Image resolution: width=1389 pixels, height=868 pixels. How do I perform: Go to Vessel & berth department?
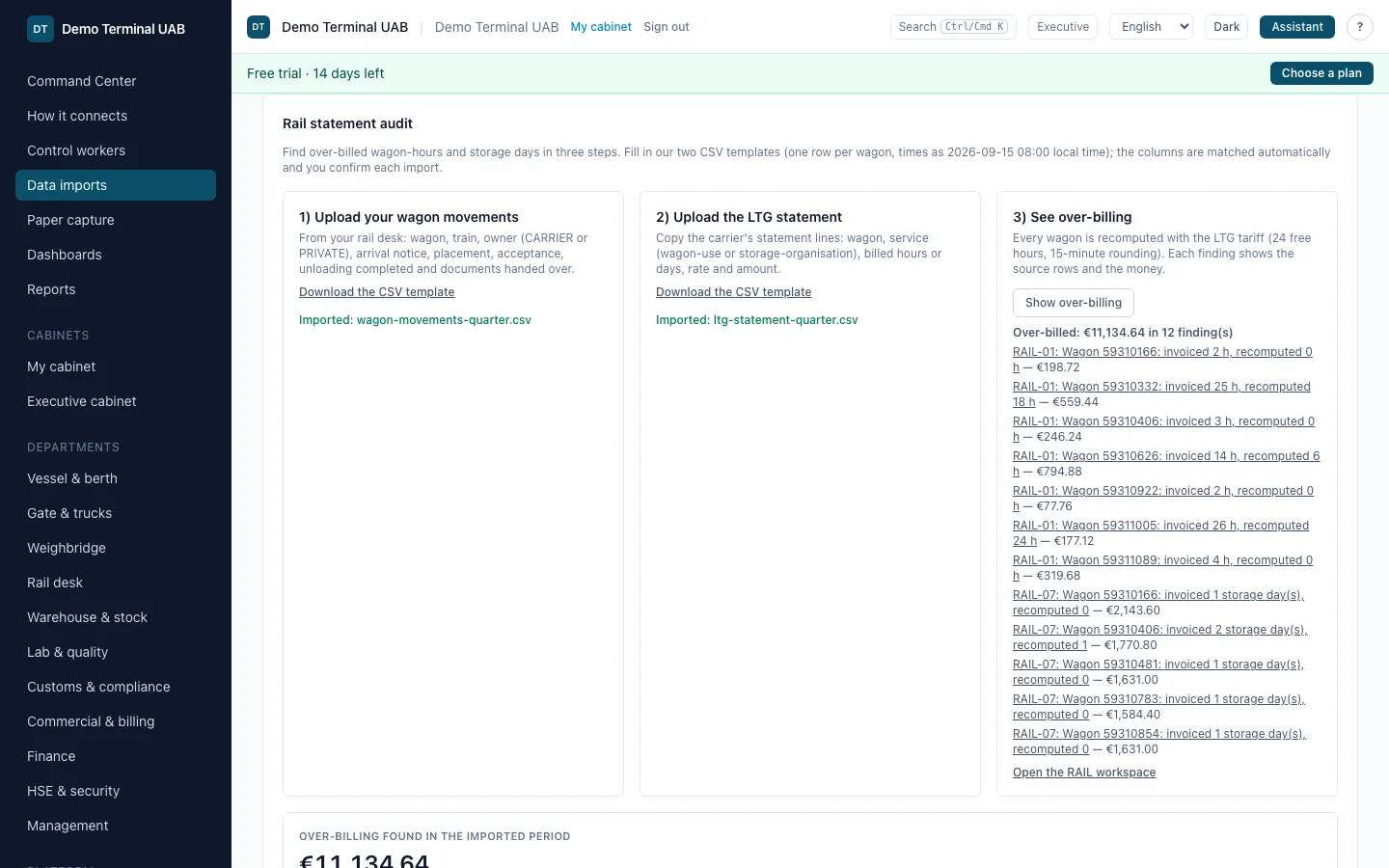click(116, 478)
